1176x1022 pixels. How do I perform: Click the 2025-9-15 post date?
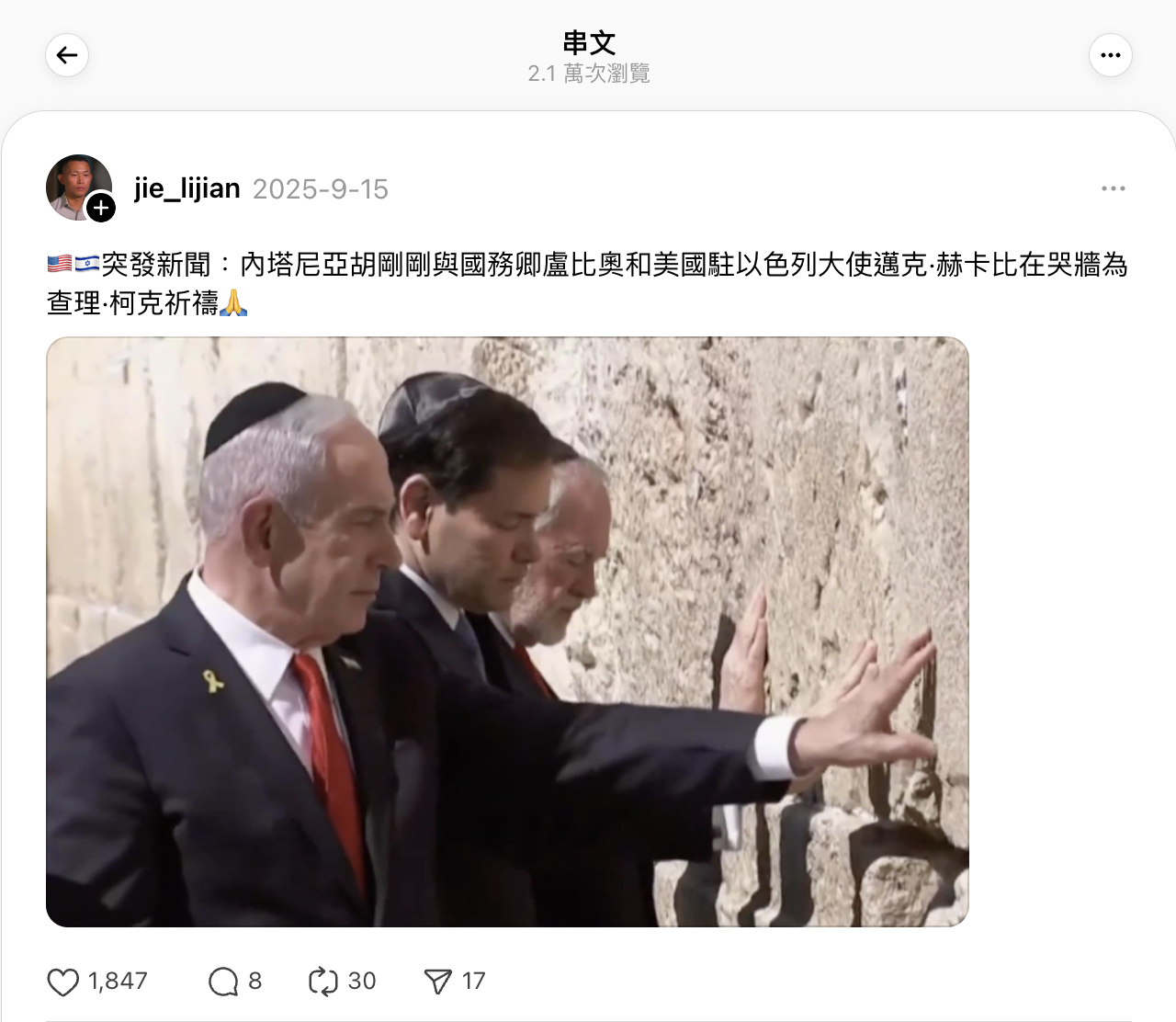coord(321,189)
